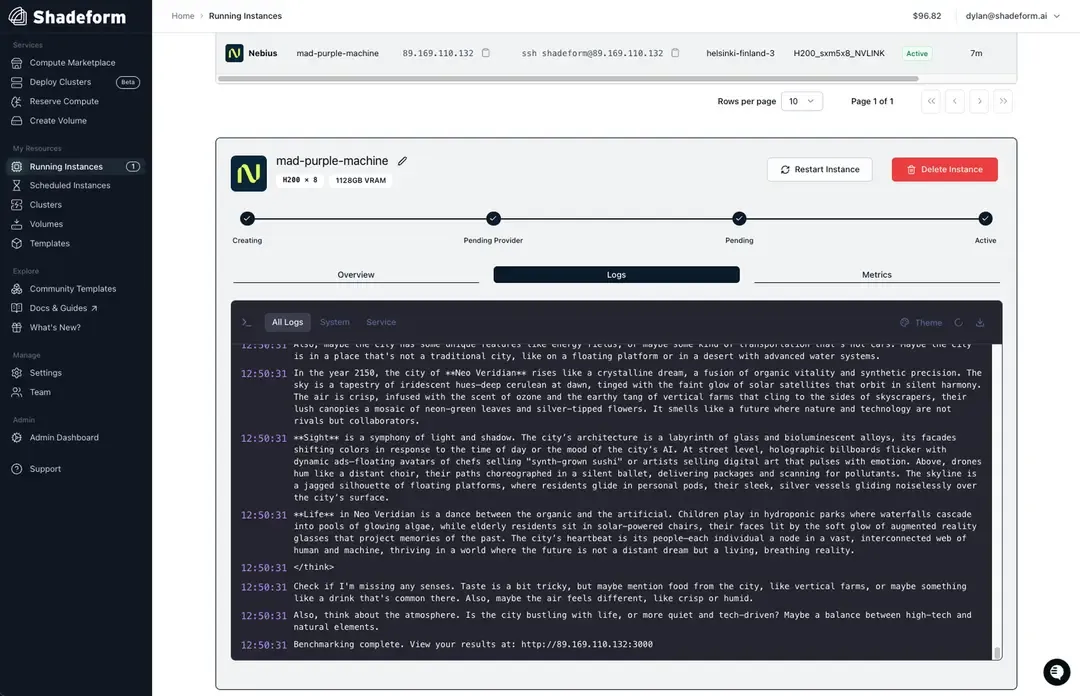Download the logs using download icon
Screen dimensions: 1080x696
(x=980, y=323)
